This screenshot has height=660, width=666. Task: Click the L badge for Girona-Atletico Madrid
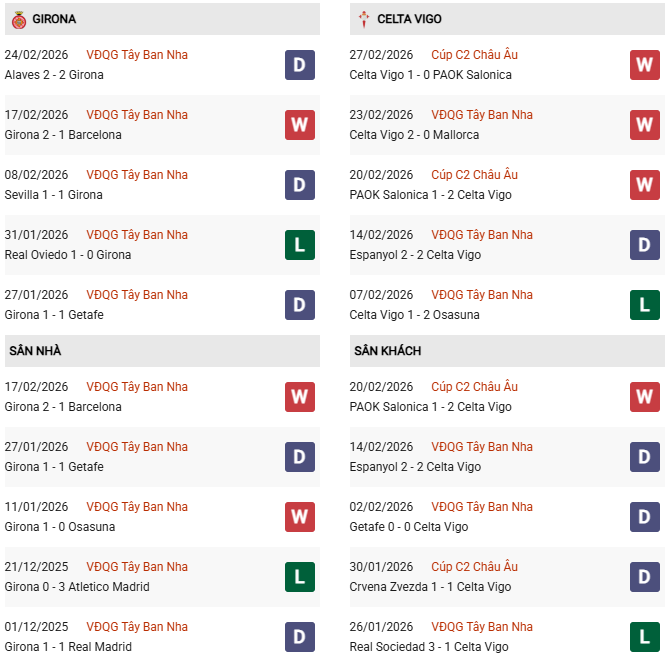[300, 577]
